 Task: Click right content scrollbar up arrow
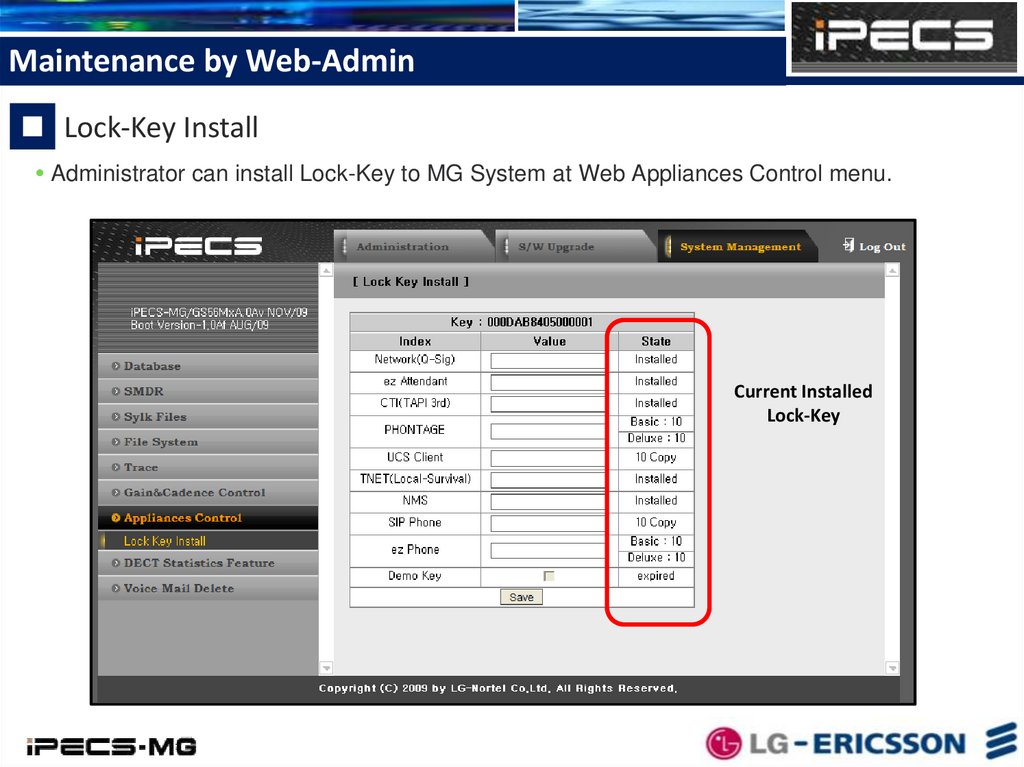pyautogui.click(x=893, y=270)
